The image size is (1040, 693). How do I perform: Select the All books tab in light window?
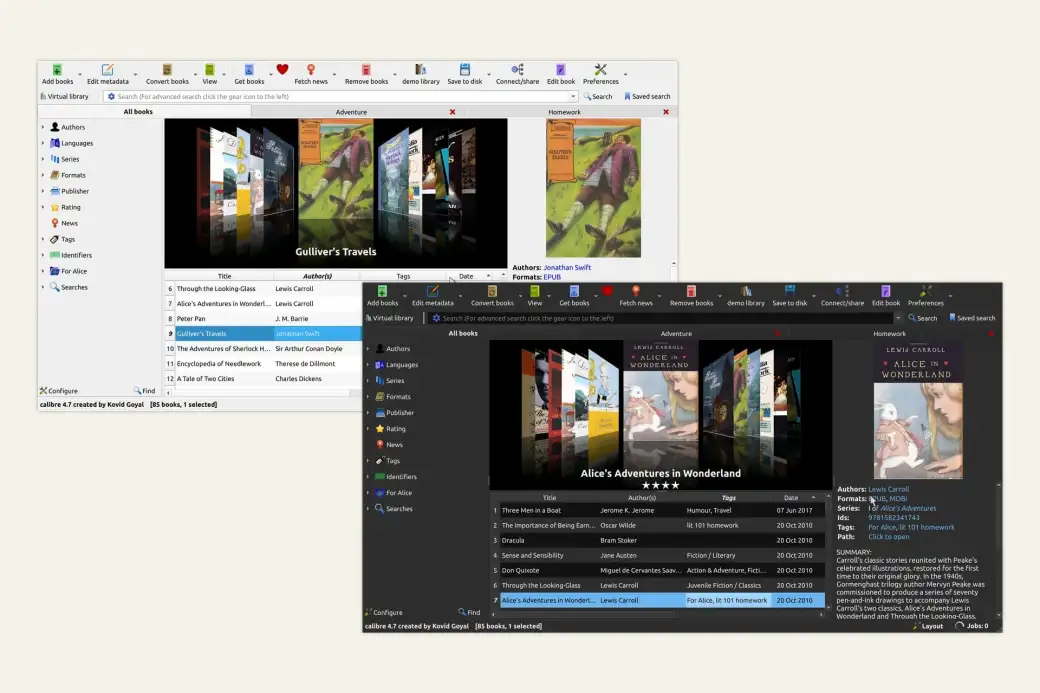pos(138,111)
